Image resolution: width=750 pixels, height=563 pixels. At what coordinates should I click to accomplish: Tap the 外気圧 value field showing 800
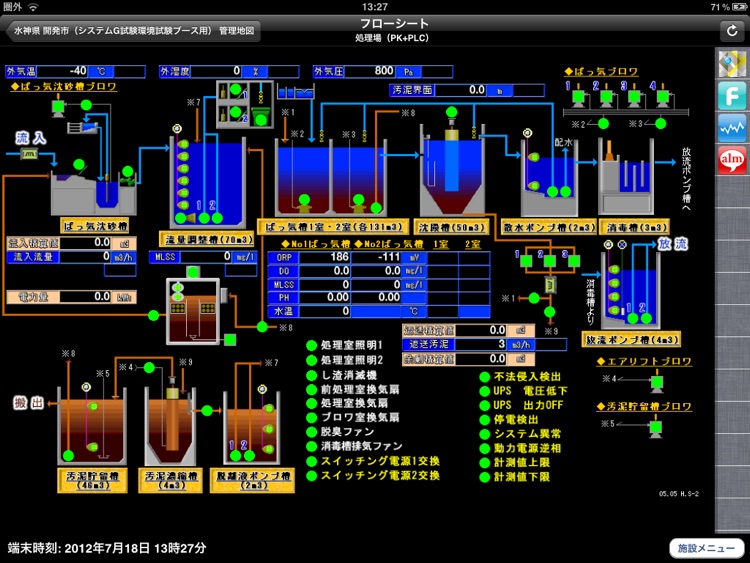pos(370,71)
